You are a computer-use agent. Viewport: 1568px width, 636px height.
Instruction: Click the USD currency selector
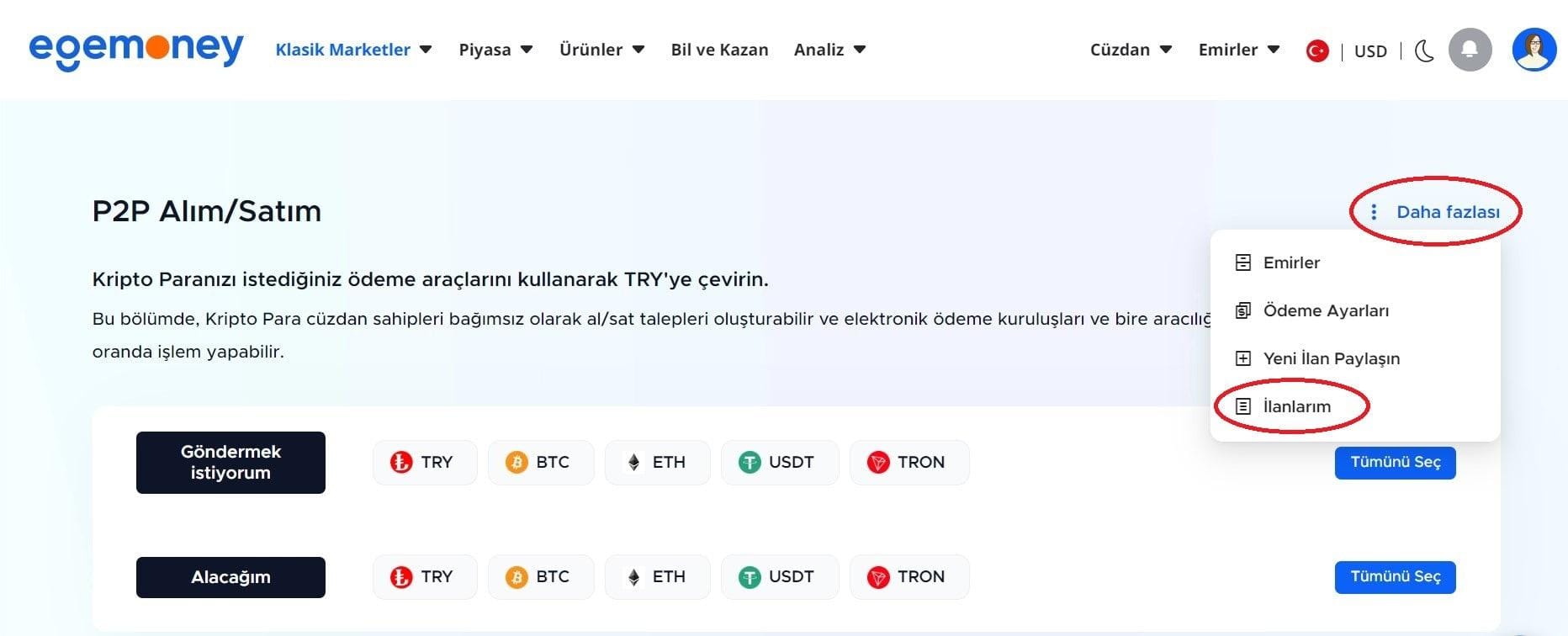[x=1370, y=50]
